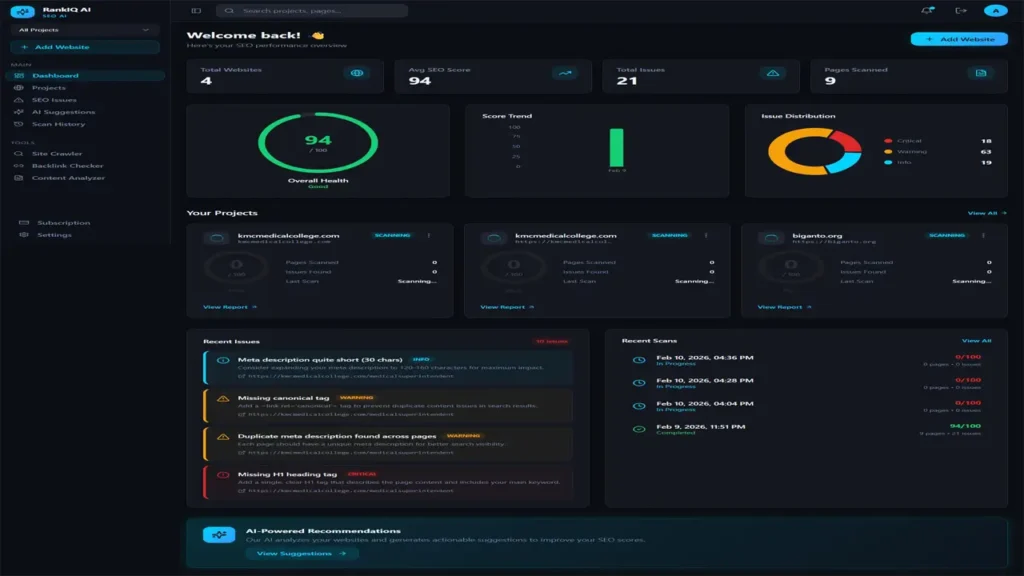Click the orange Warning legend swatch

[888, 152]
